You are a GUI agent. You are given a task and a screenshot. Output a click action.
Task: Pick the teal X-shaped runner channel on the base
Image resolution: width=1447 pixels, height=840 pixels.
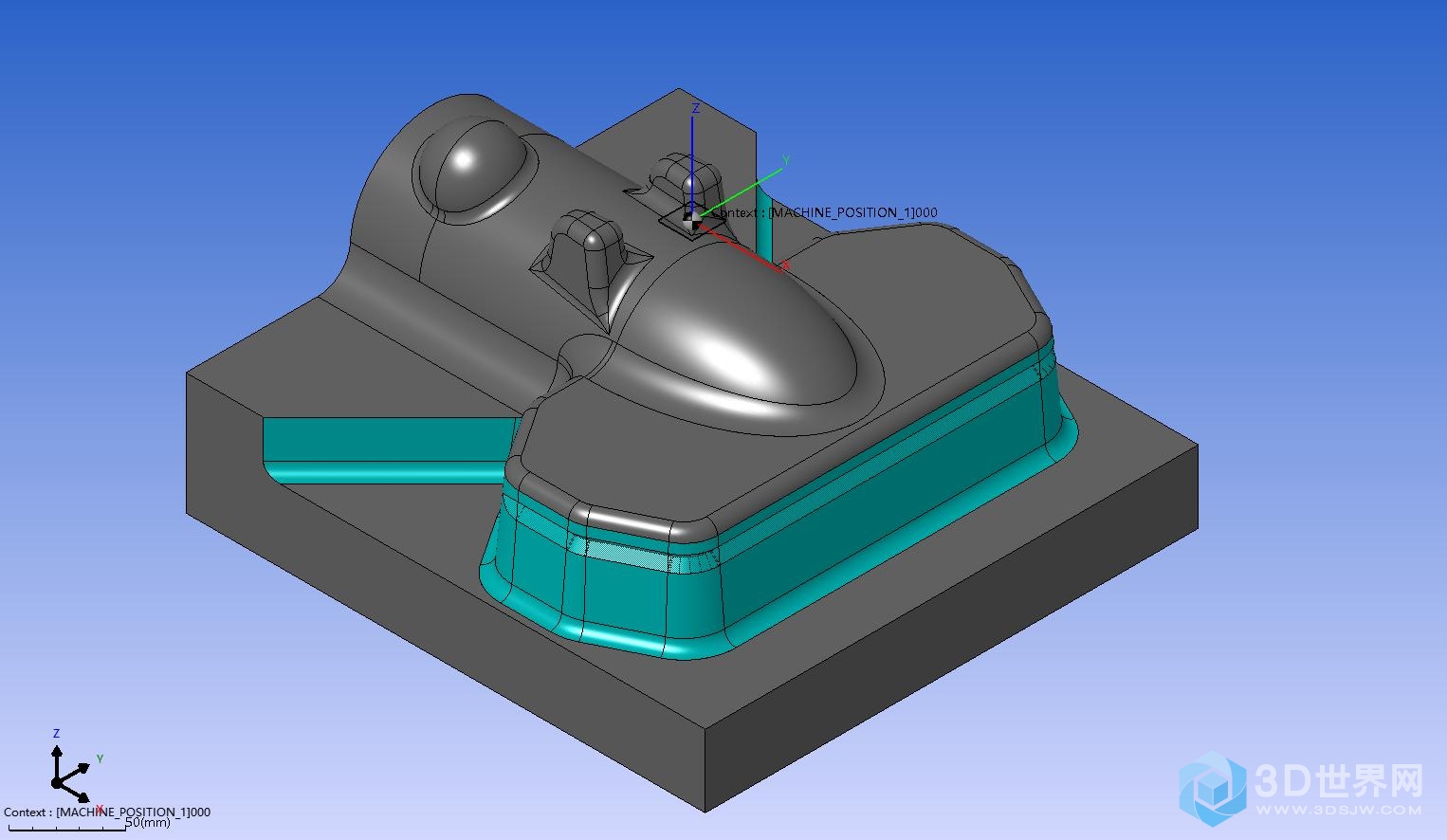(x=389, y=448)
